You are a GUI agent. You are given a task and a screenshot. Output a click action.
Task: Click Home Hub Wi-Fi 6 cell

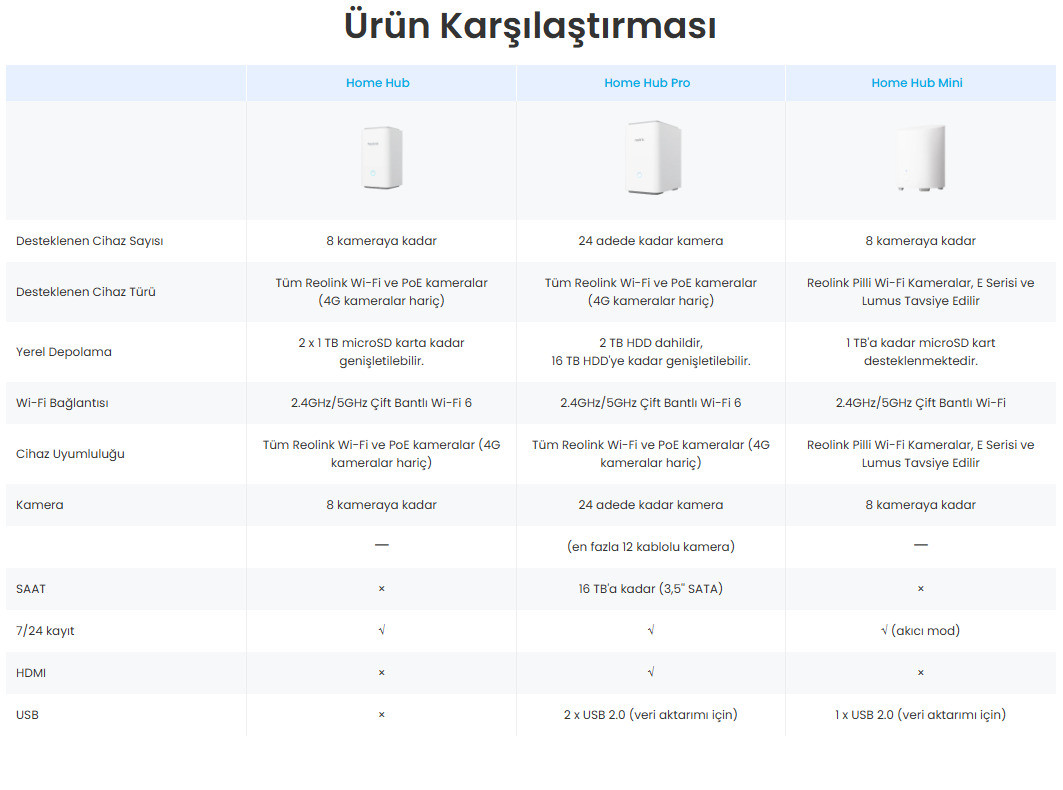[x=382, y=403]
